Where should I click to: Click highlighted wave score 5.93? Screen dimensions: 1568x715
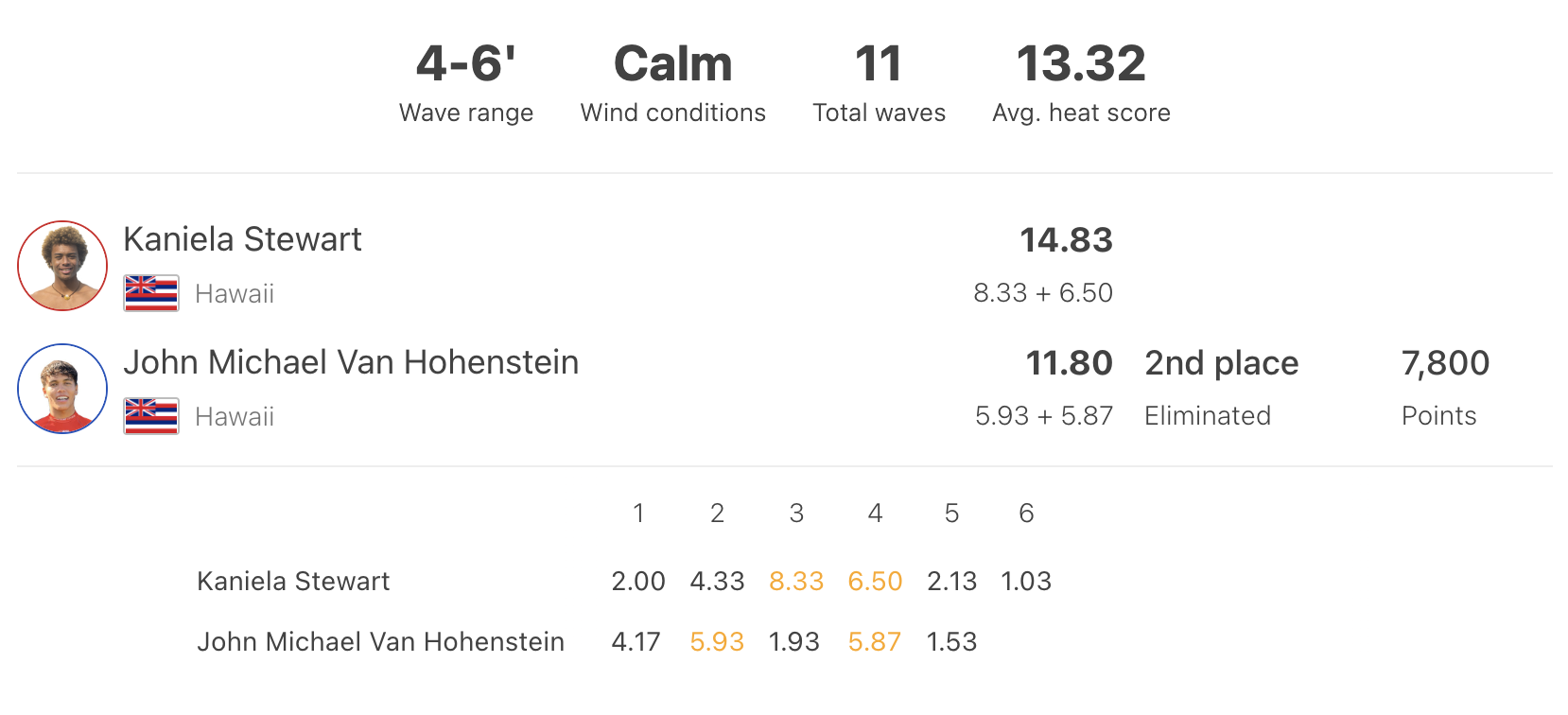717,641
